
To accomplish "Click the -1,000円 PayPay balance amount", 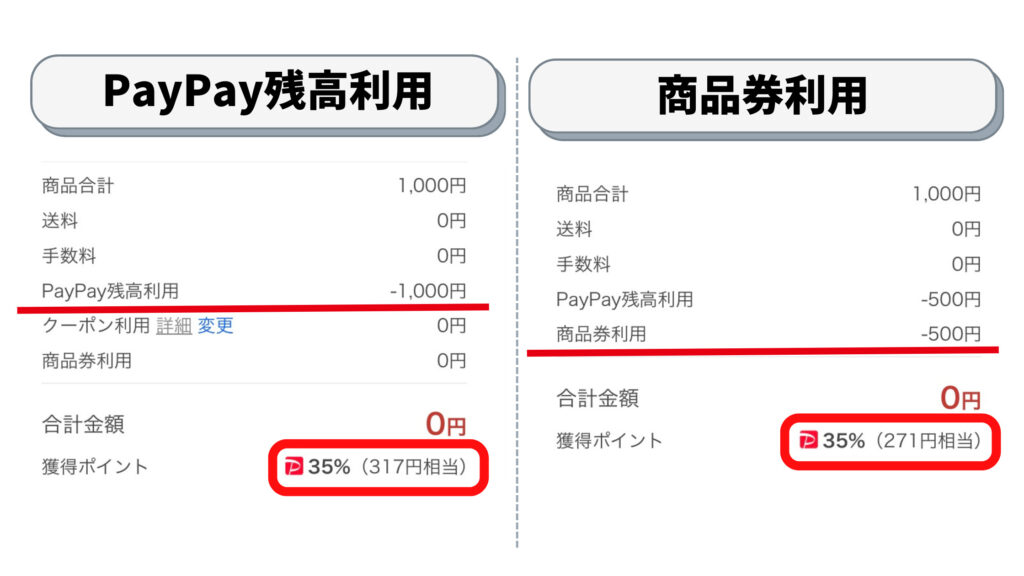I will (x=428, y=291).
